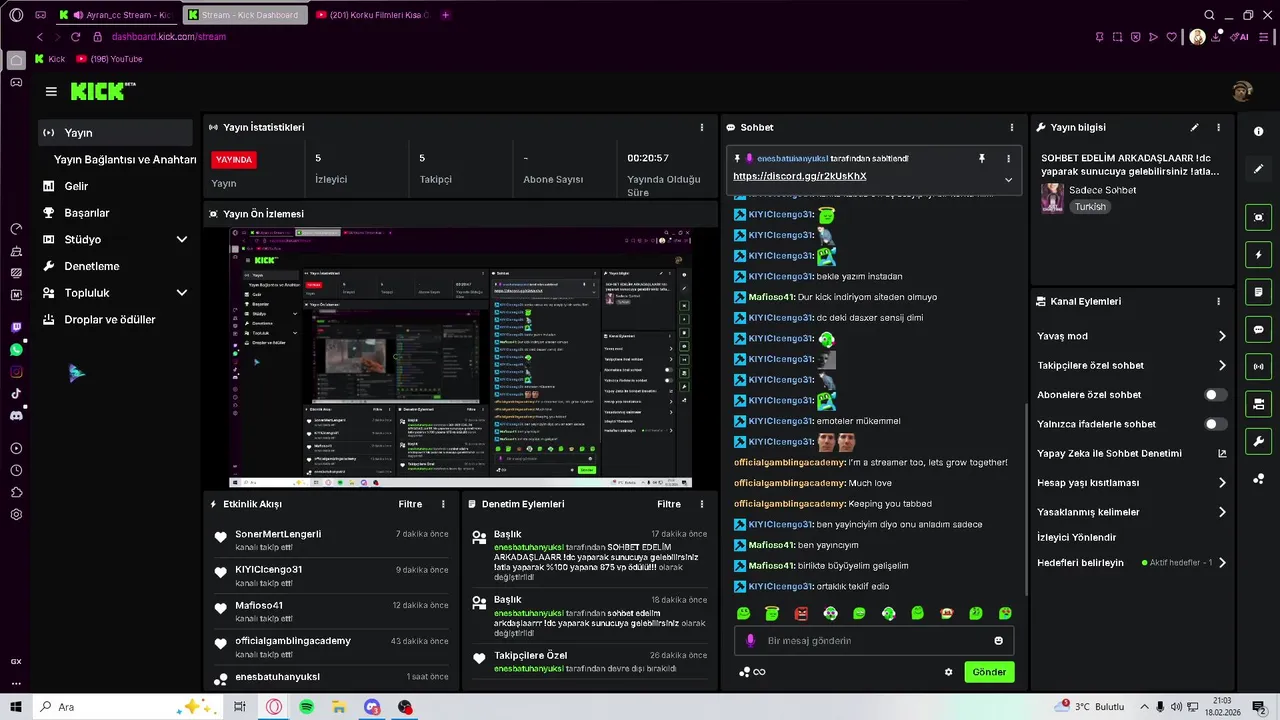Open the info icon in the right toolbar
The height and width of the screenshot is (720, 1280).
click(1258, 132)
